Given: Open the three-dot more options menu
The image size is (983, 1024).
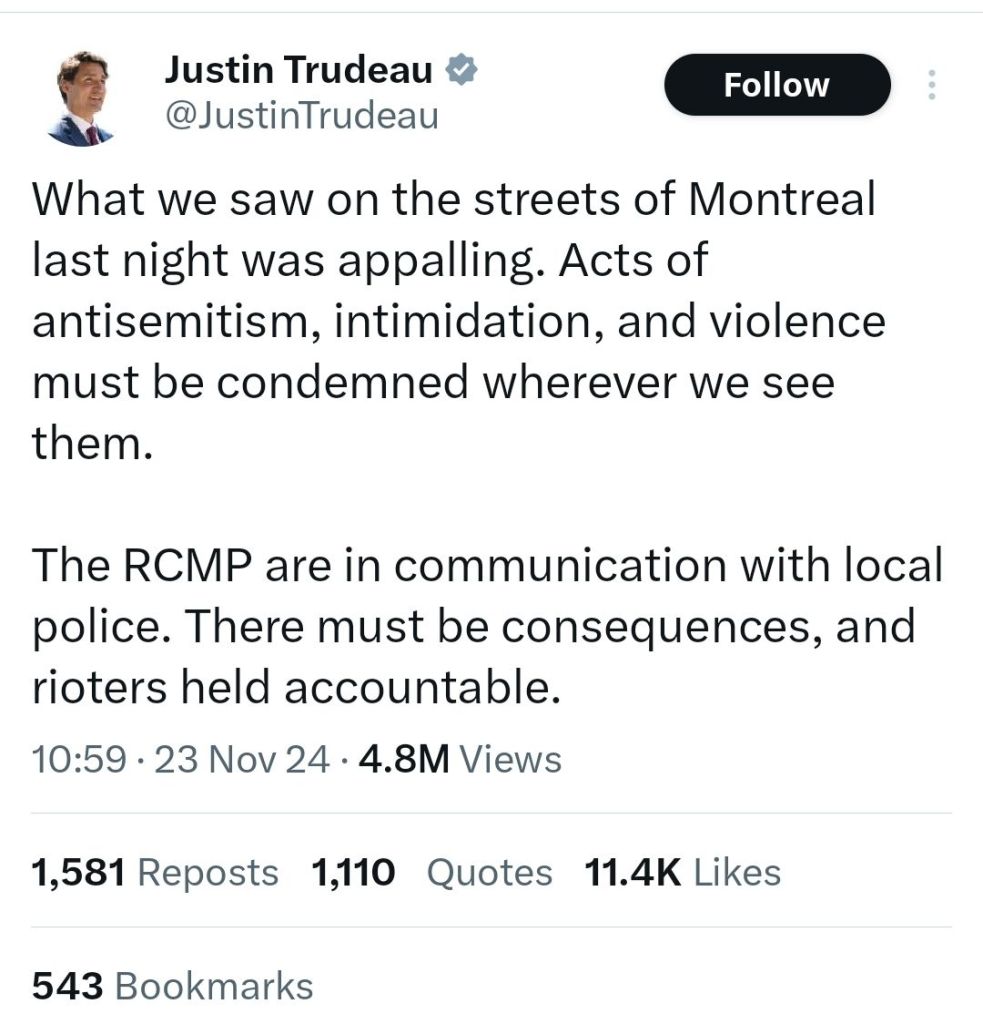Looking at the screenshot, I should (931, 85).
